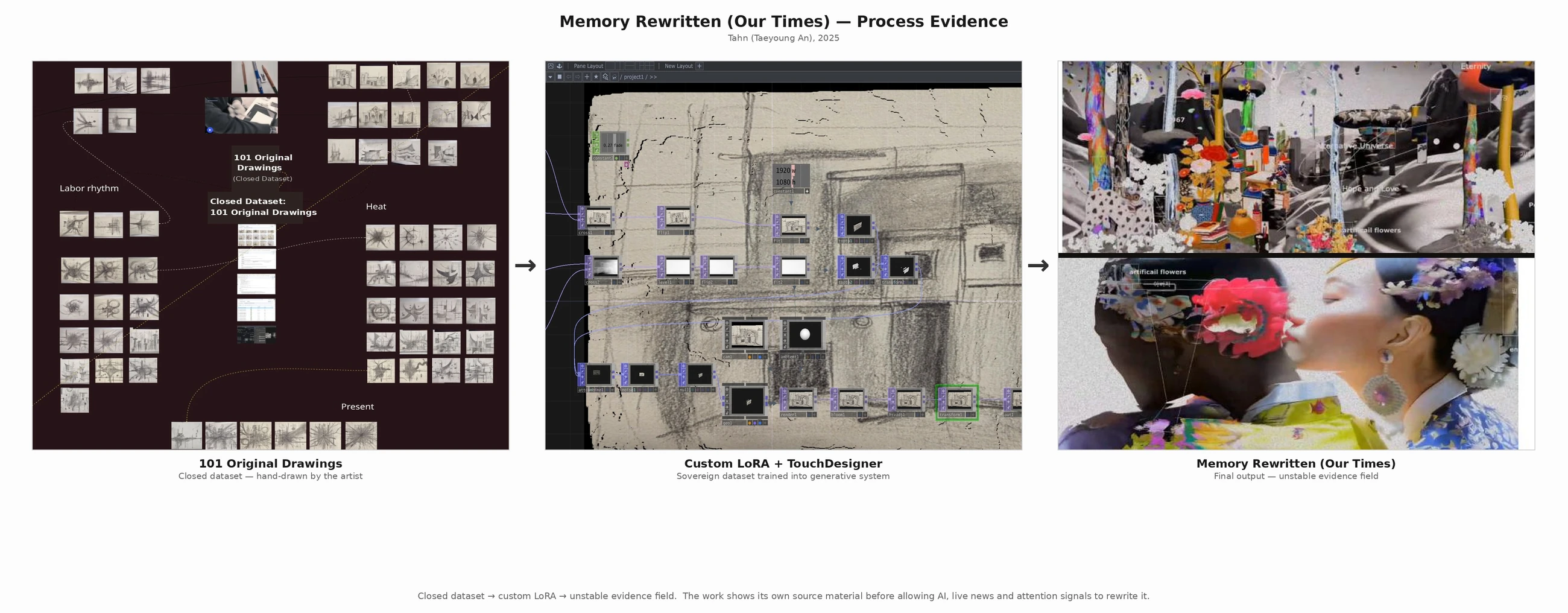This screenshot has height=613, width=1568.
Task: Select the noise1 node
Action: coord(640,378)
